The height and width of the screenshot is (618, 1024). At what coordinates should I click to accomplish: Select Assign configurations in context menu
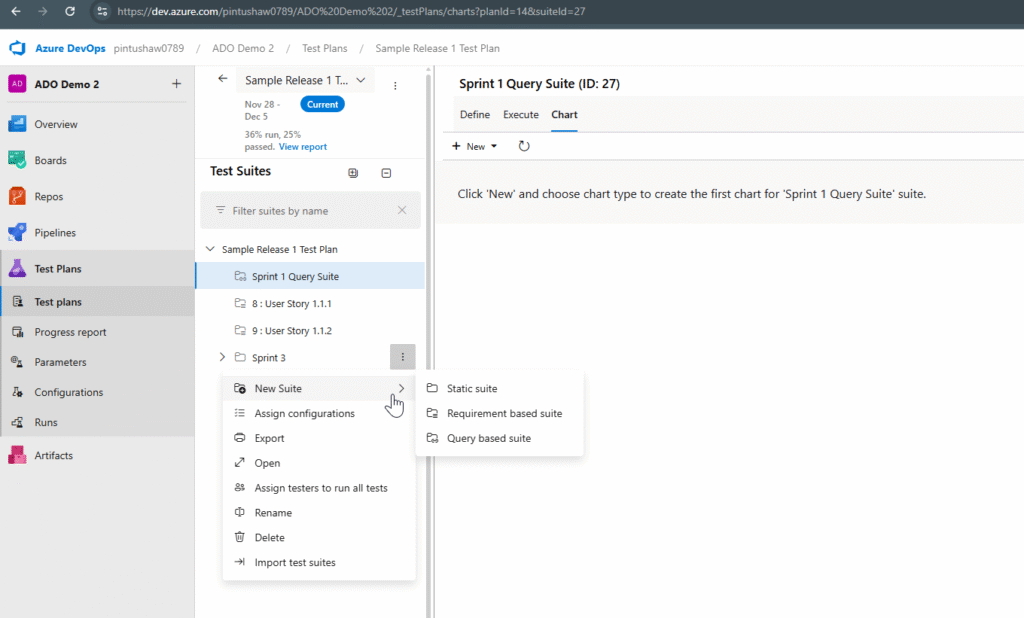click(304, 413)
